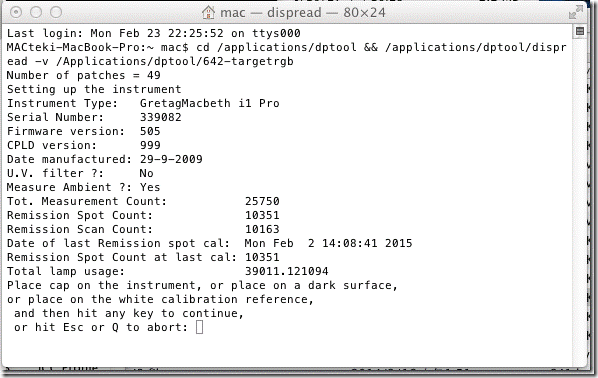The height and width of the screenshot is (378, 598).
Task: Click Remission Scan Count value '10163'
Action: click(x=262, y=229)
